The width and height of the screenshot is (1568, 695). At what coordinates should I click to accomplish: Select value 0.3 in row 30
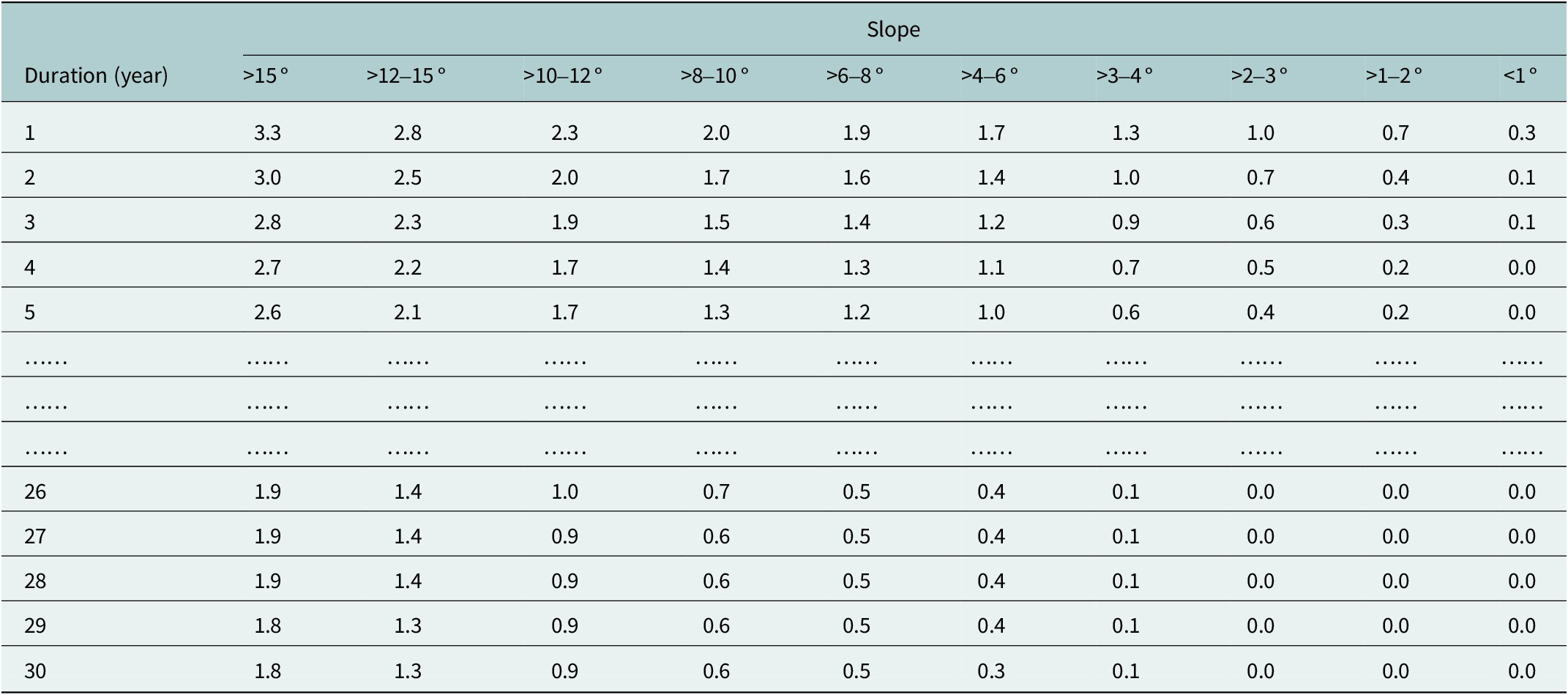[x=991, y=671]
